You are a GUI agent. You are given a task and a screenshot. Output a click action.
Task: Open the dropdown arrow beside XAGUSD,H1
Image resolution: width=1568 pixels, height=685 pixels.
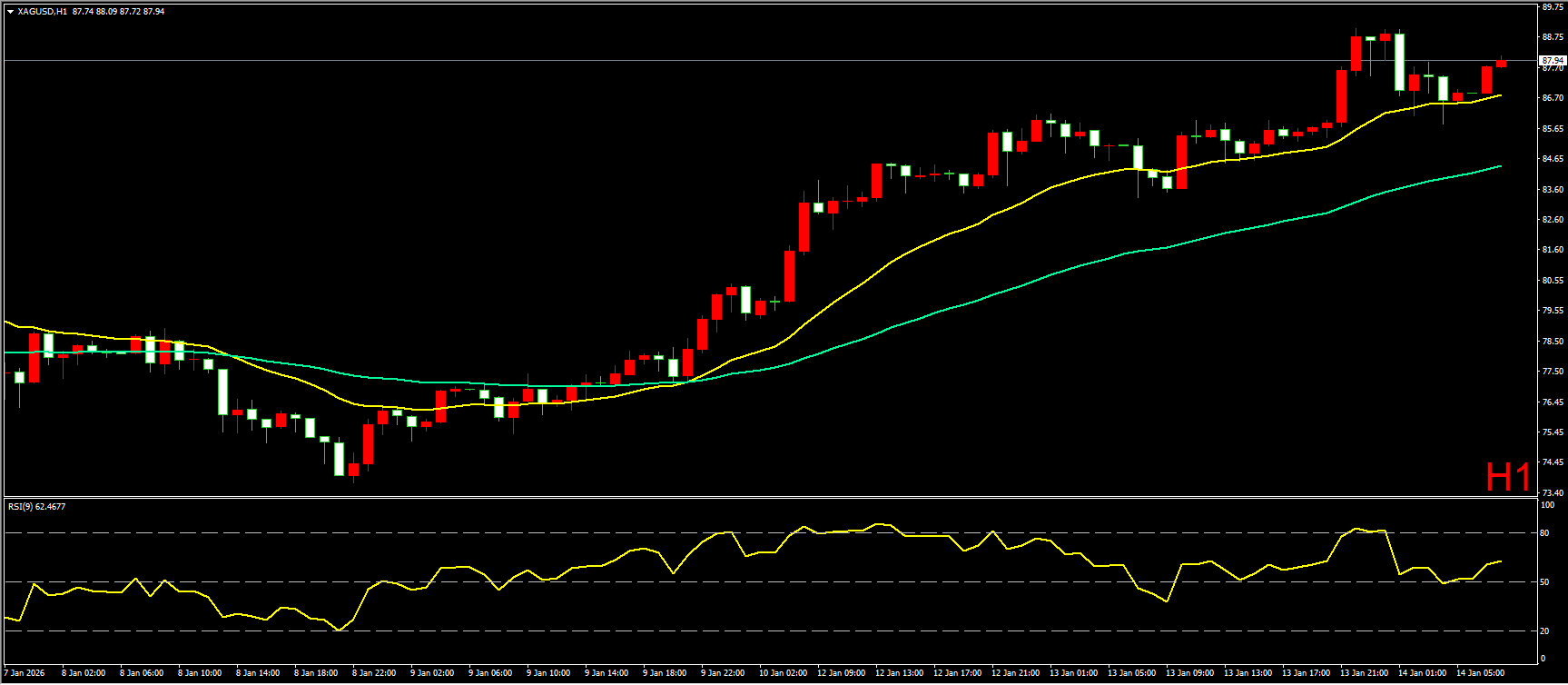(10, 12)
